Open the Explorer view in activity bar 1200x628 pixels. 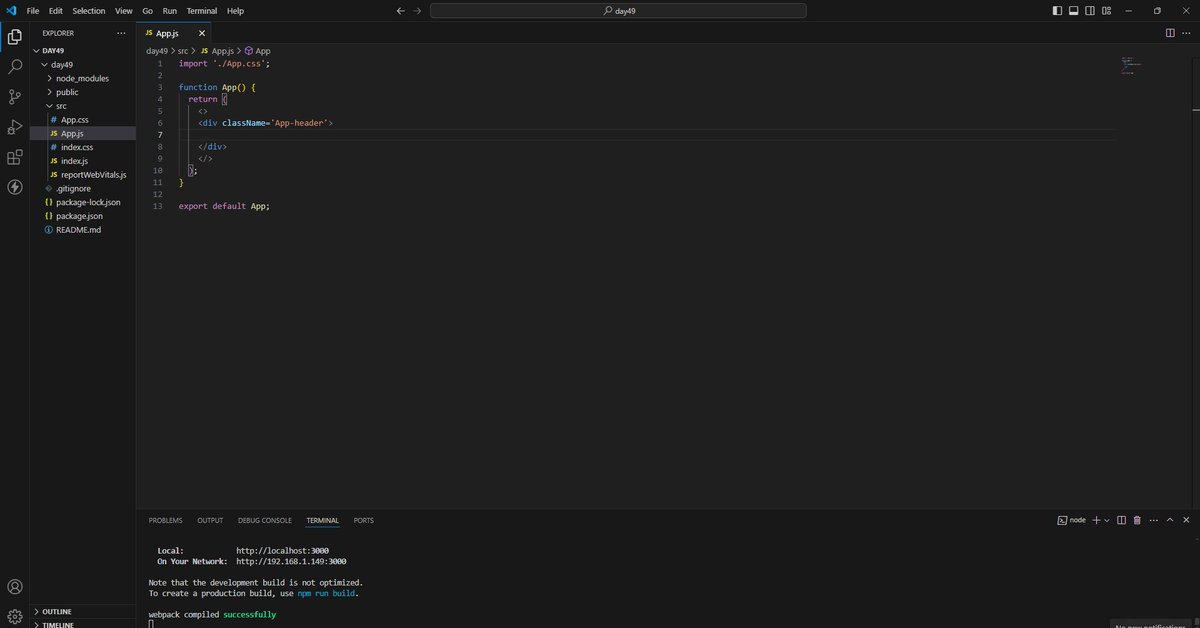click(x=15, y=37)
